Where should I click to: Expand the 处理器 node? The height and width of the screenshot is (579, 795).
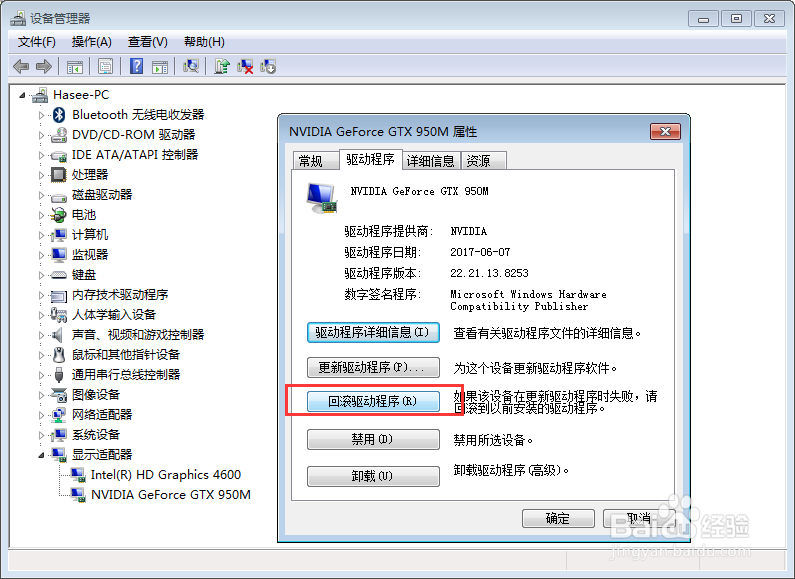(x=42, y=175)
